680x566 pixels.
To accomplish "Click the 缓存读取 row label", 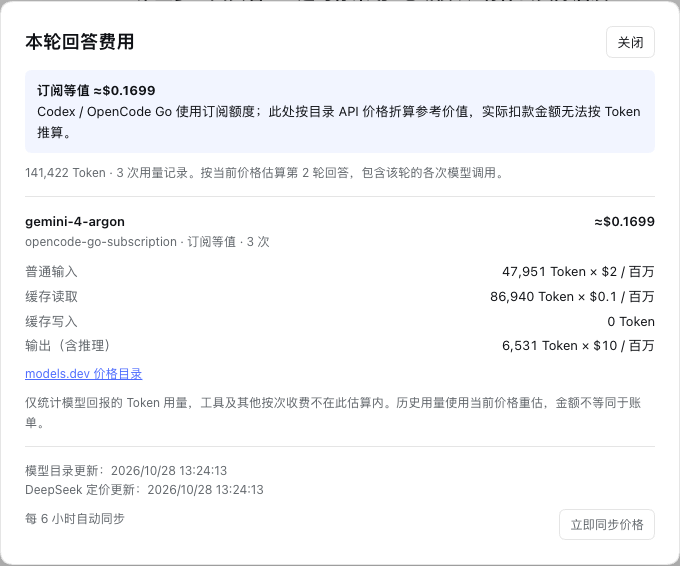I will [x=51, y=297].
